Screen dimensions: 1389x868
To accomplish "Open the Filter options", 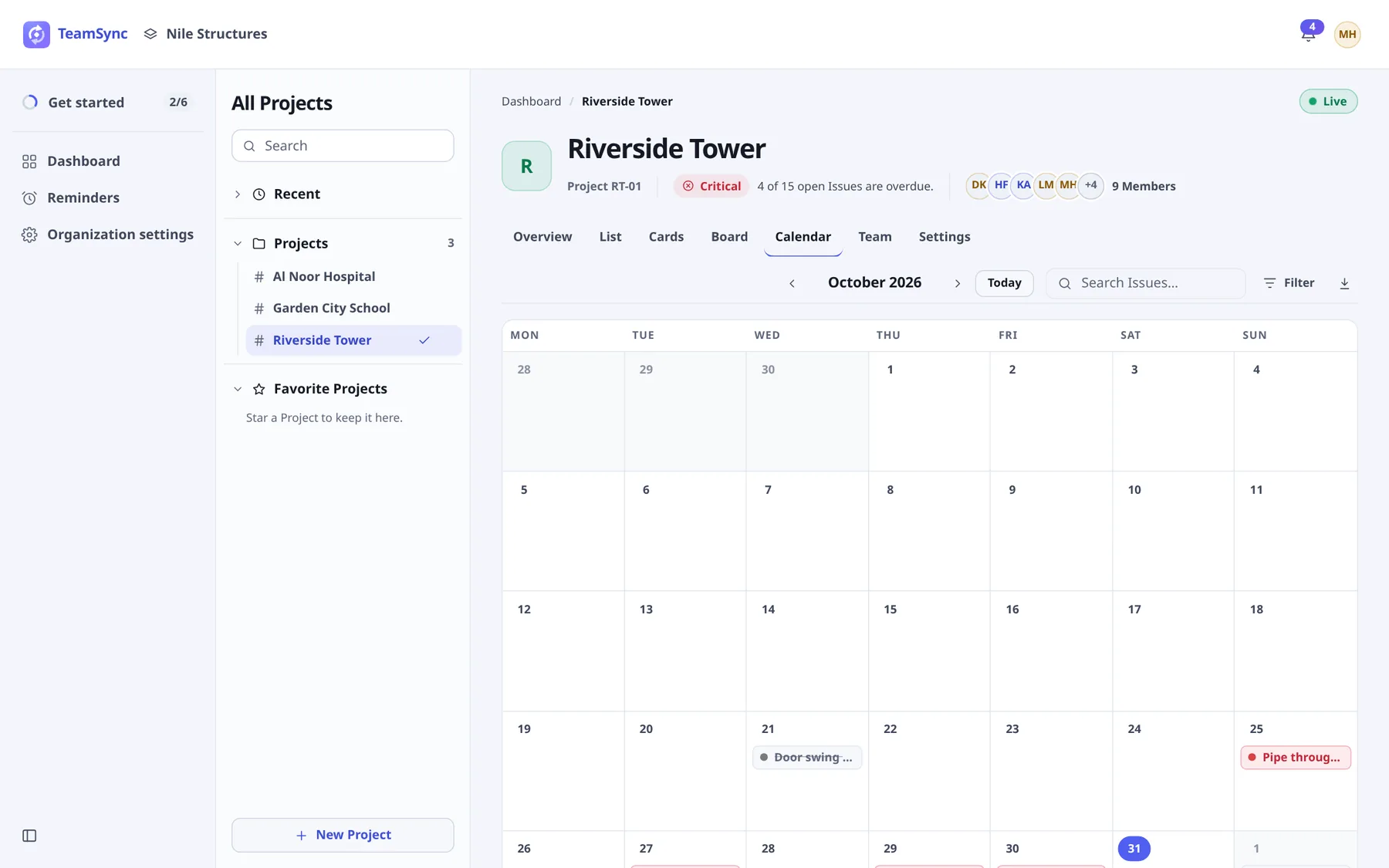I will click(1289, 283).
